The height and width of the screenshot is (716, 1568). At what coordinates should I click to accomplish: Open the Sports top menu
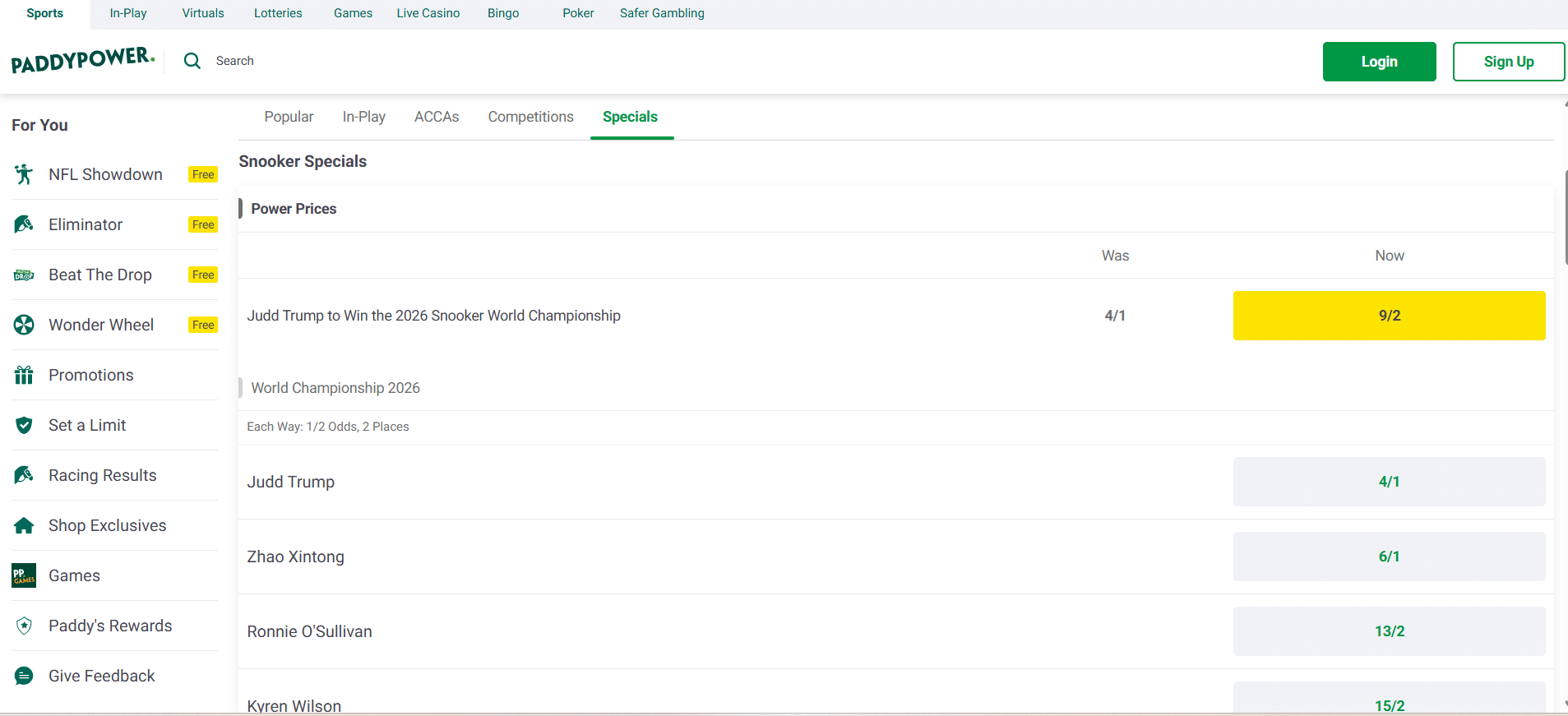point(45,13)
